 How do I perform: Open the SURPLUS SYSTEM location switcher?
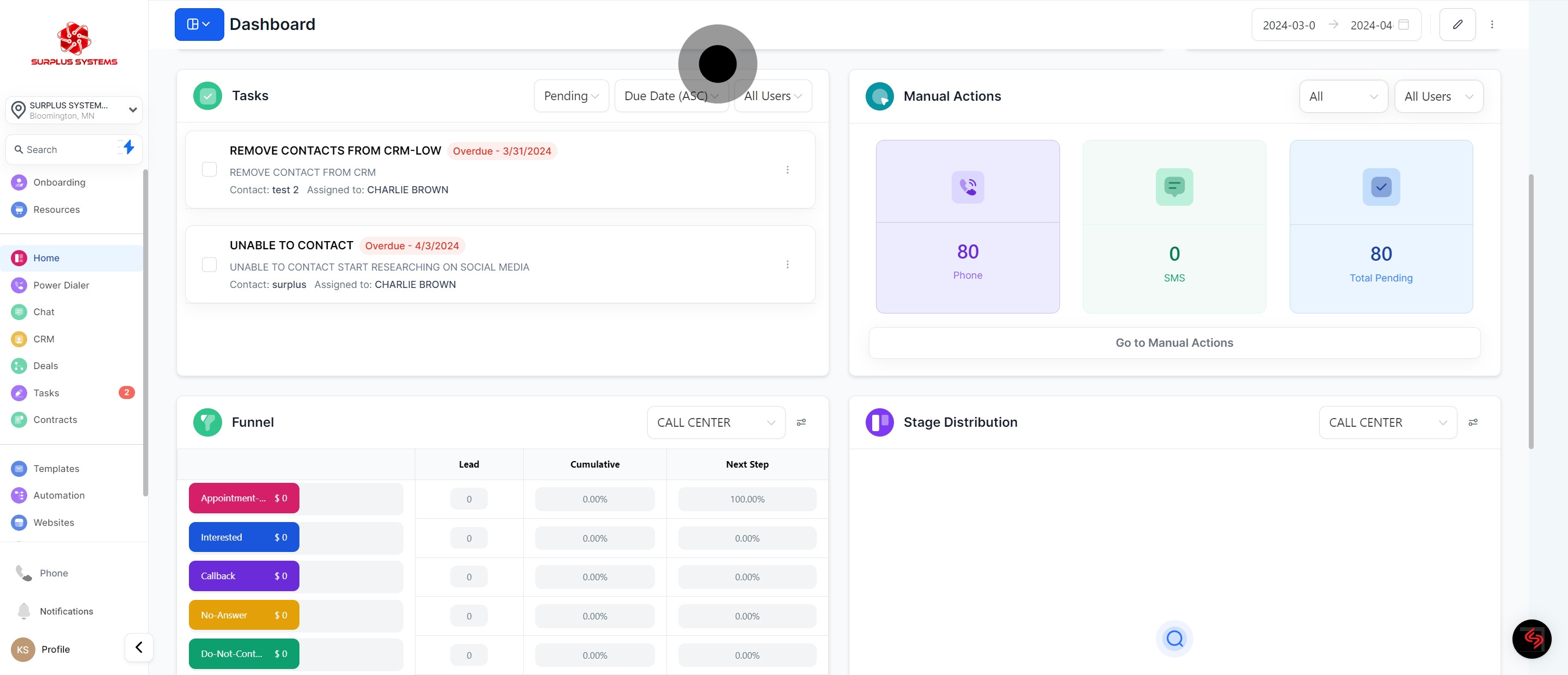(x=73, y=110)
